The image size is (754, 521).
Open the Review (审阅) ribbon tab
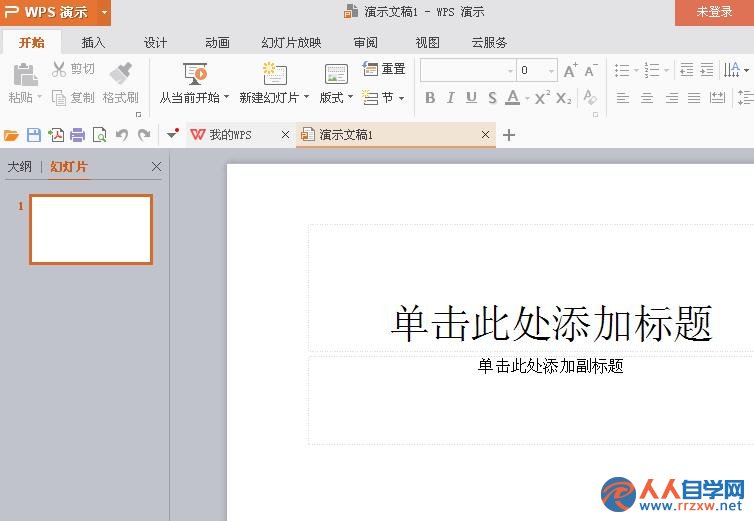(365, 42)
